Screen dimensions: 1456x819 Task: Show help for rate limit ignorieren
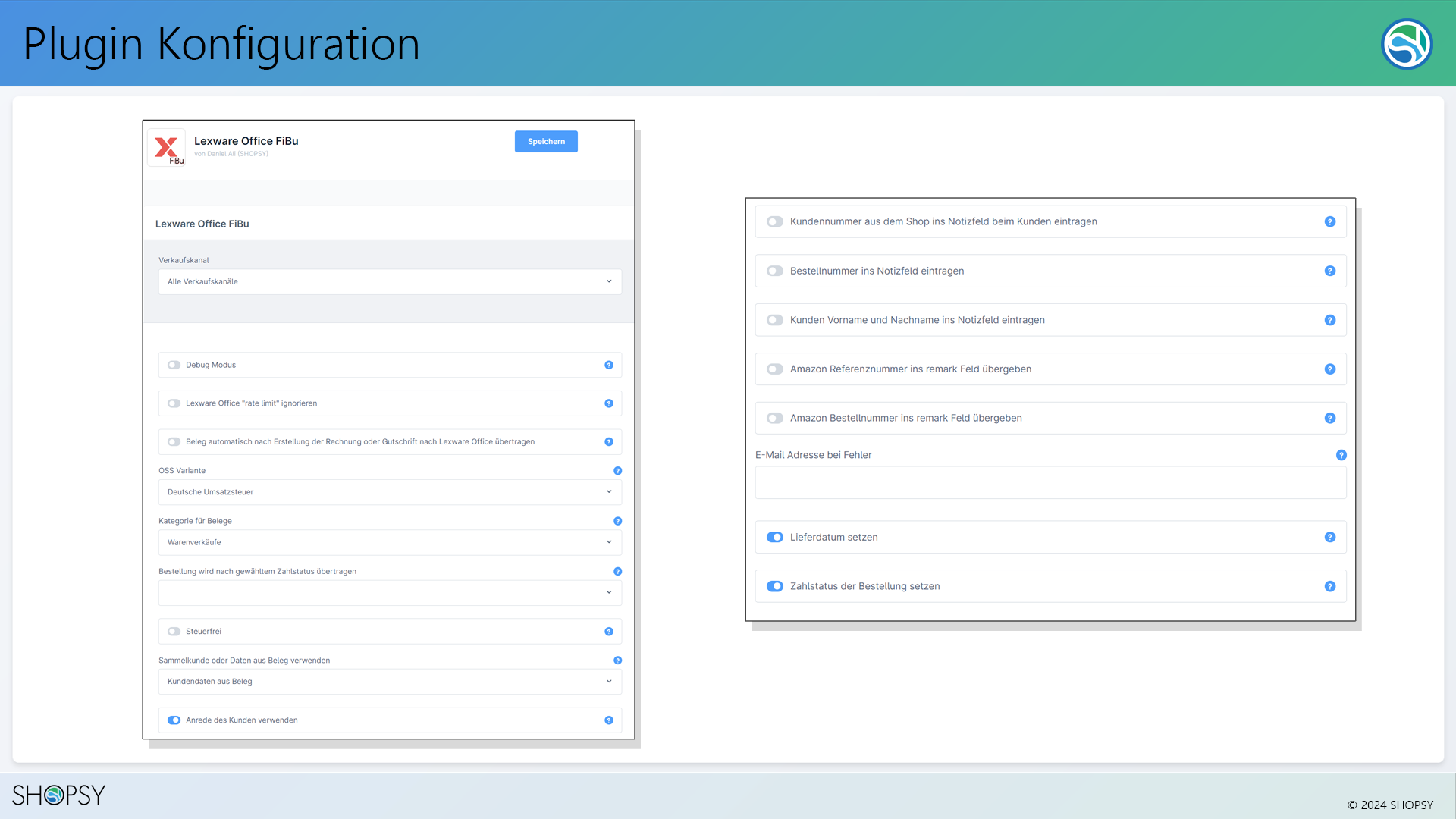coord(609,403)
